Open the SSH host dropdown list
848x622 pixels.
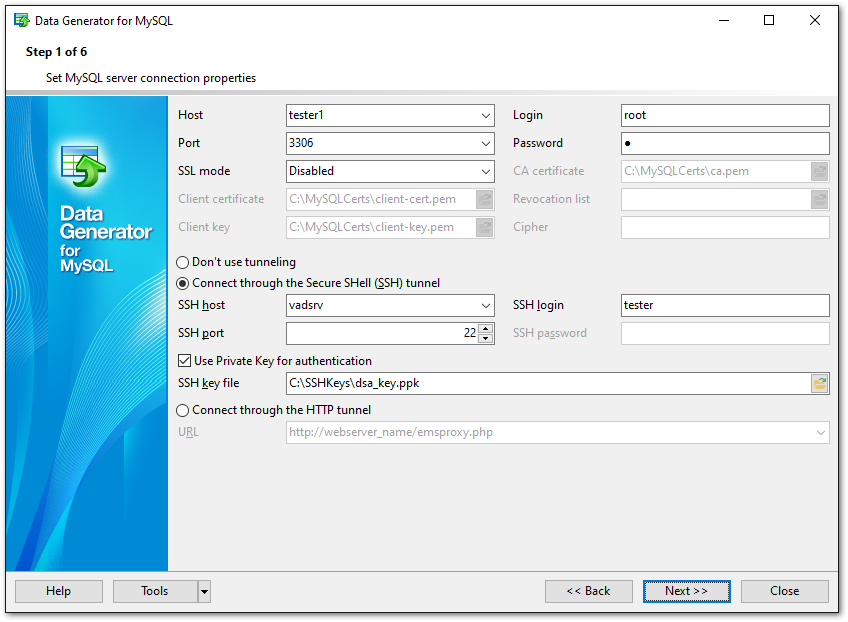tap(486, 306)
